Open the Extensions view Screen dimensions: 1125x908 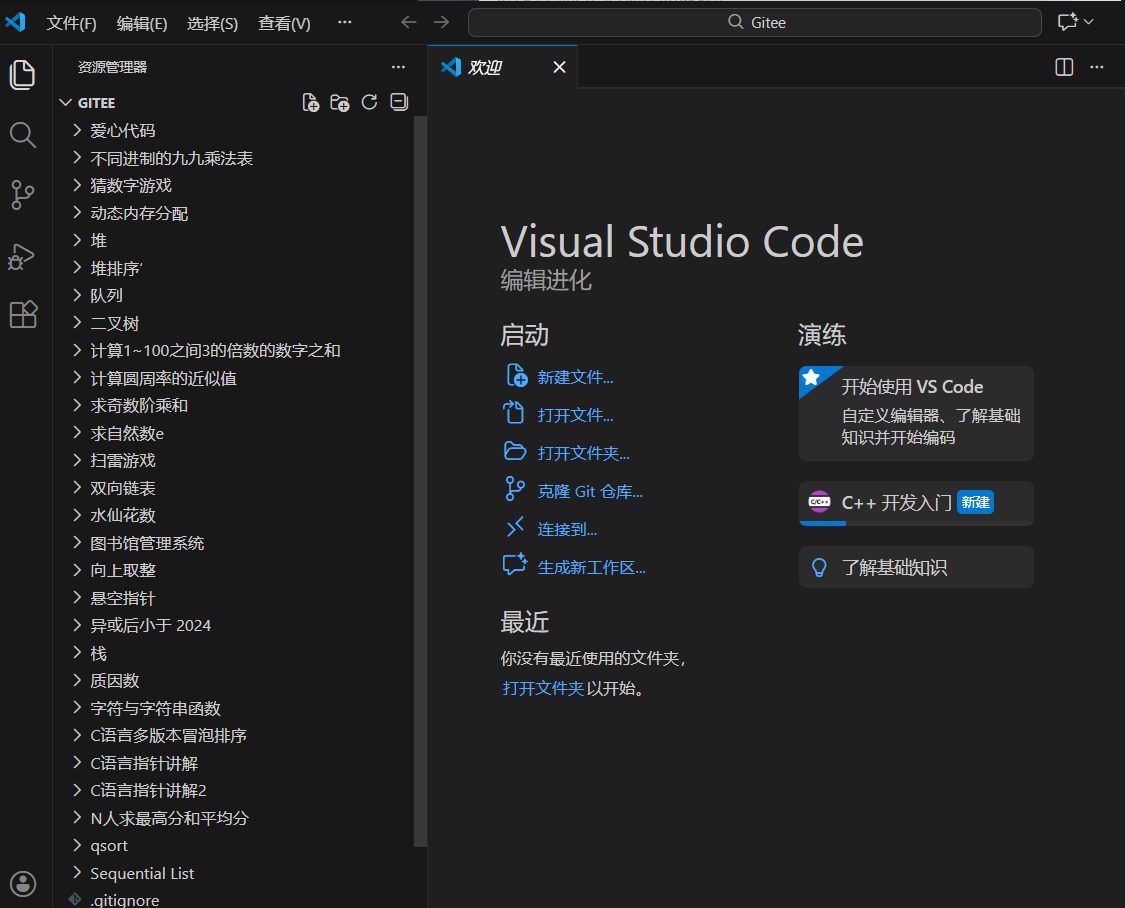(22, 314)
